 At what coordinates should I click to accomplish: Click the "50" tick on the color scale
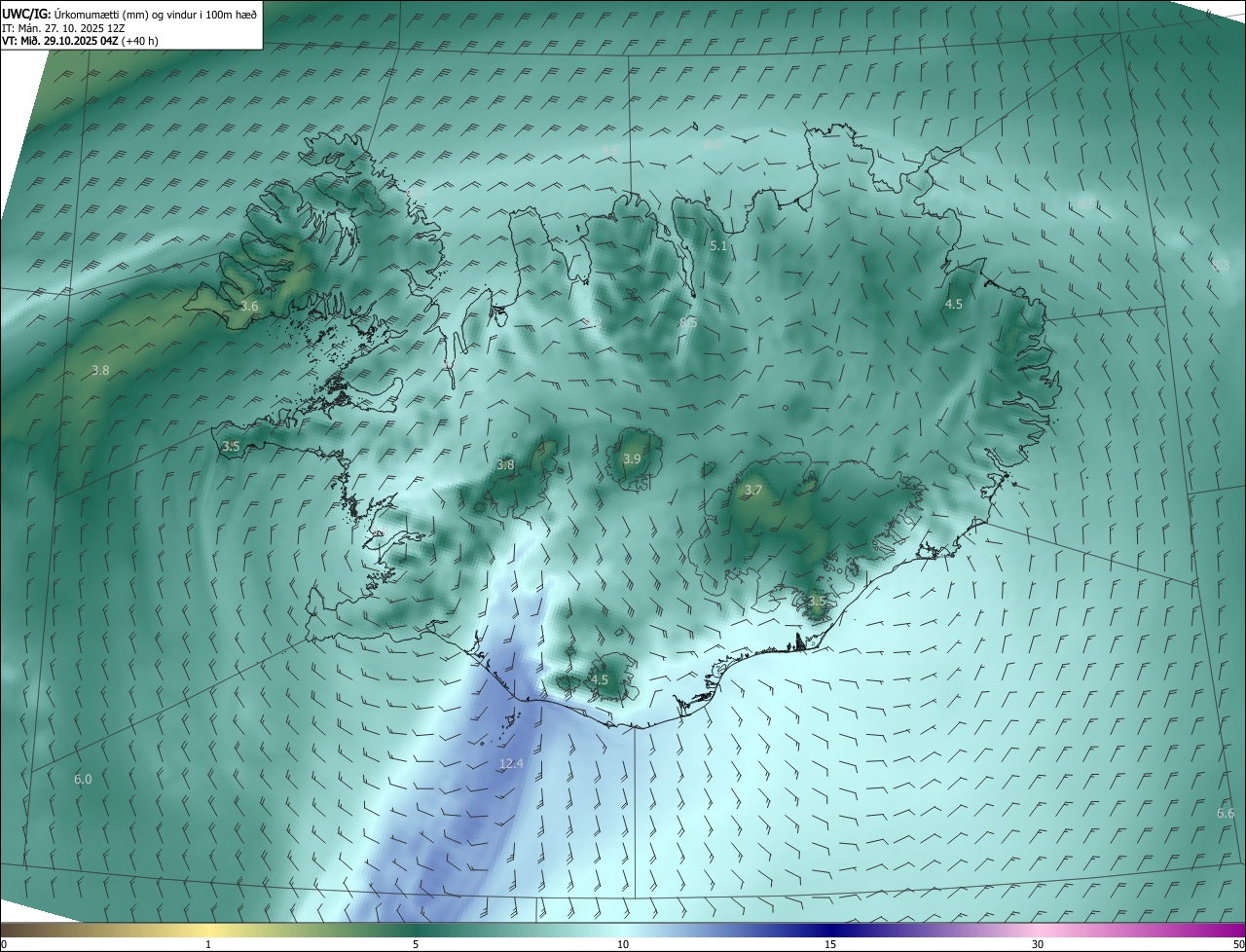[1238, 944]
